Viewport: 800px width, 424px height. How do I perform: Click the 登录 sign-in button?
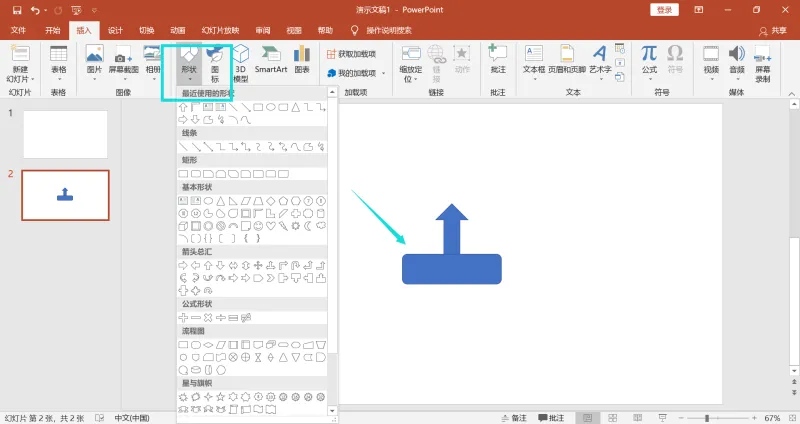coord(664,10)
